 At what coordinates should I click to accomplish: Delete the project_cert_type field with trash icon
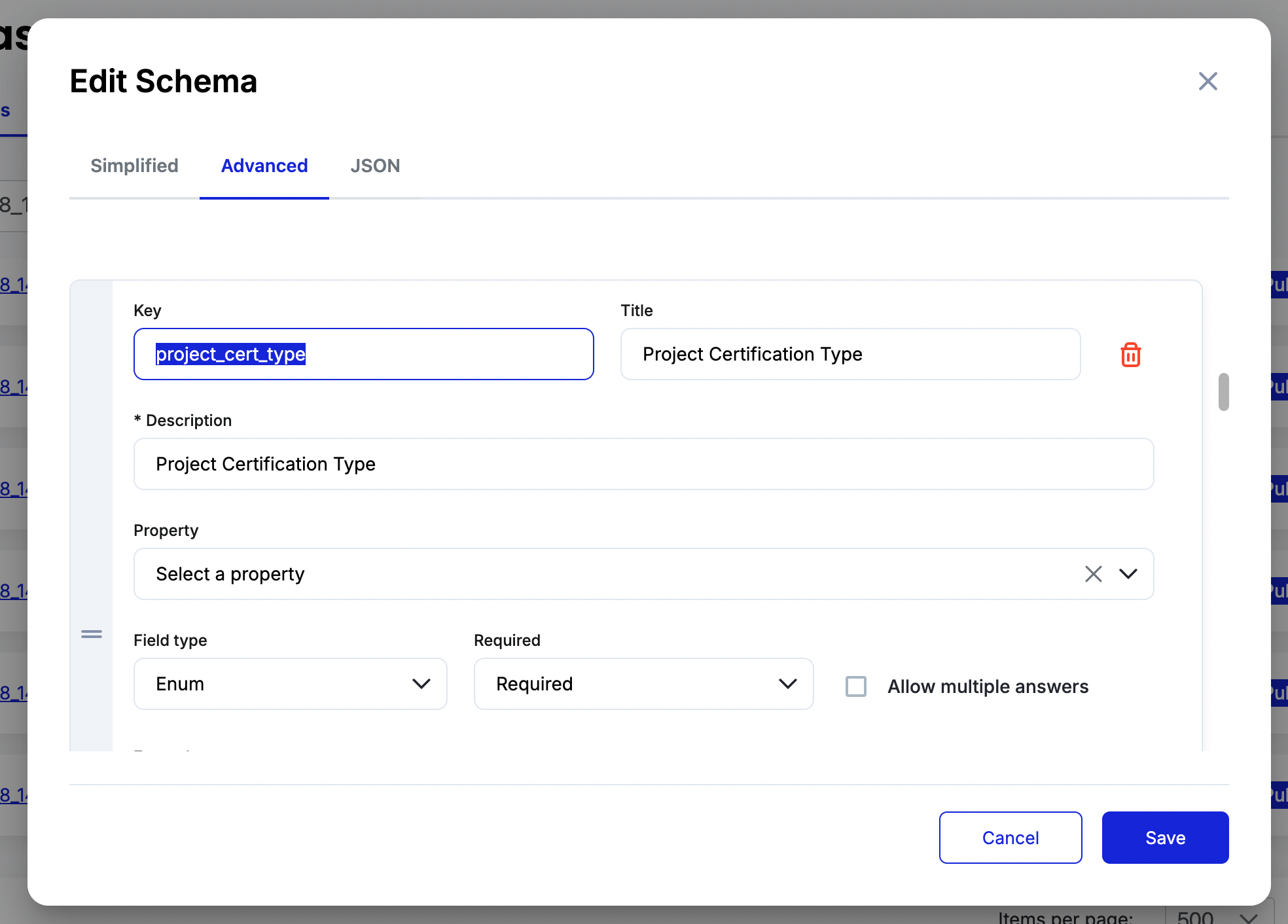[x=1130, y=355]
